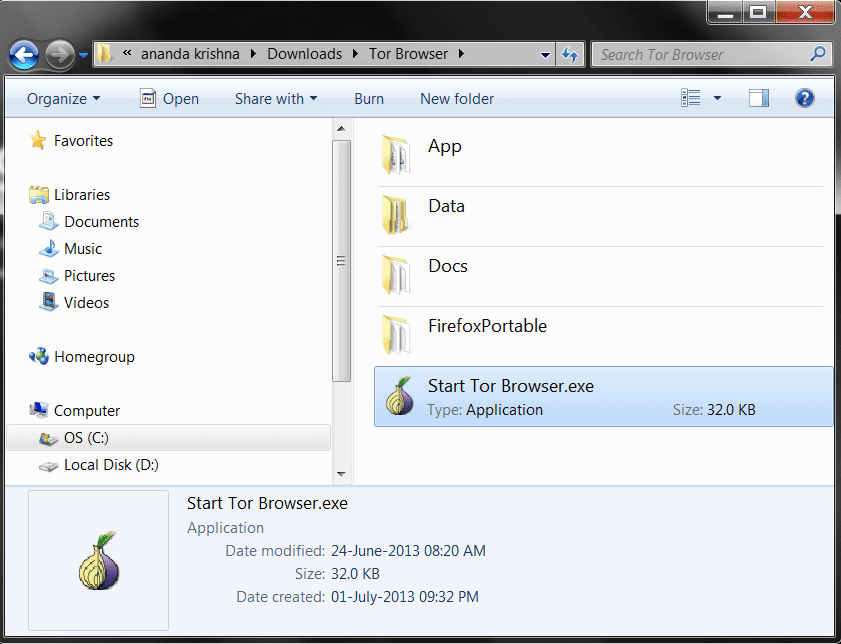This screenshot has width=841, height=644.
Task: Click the Videos filmstrip icon
Action: tap(48, 301)
